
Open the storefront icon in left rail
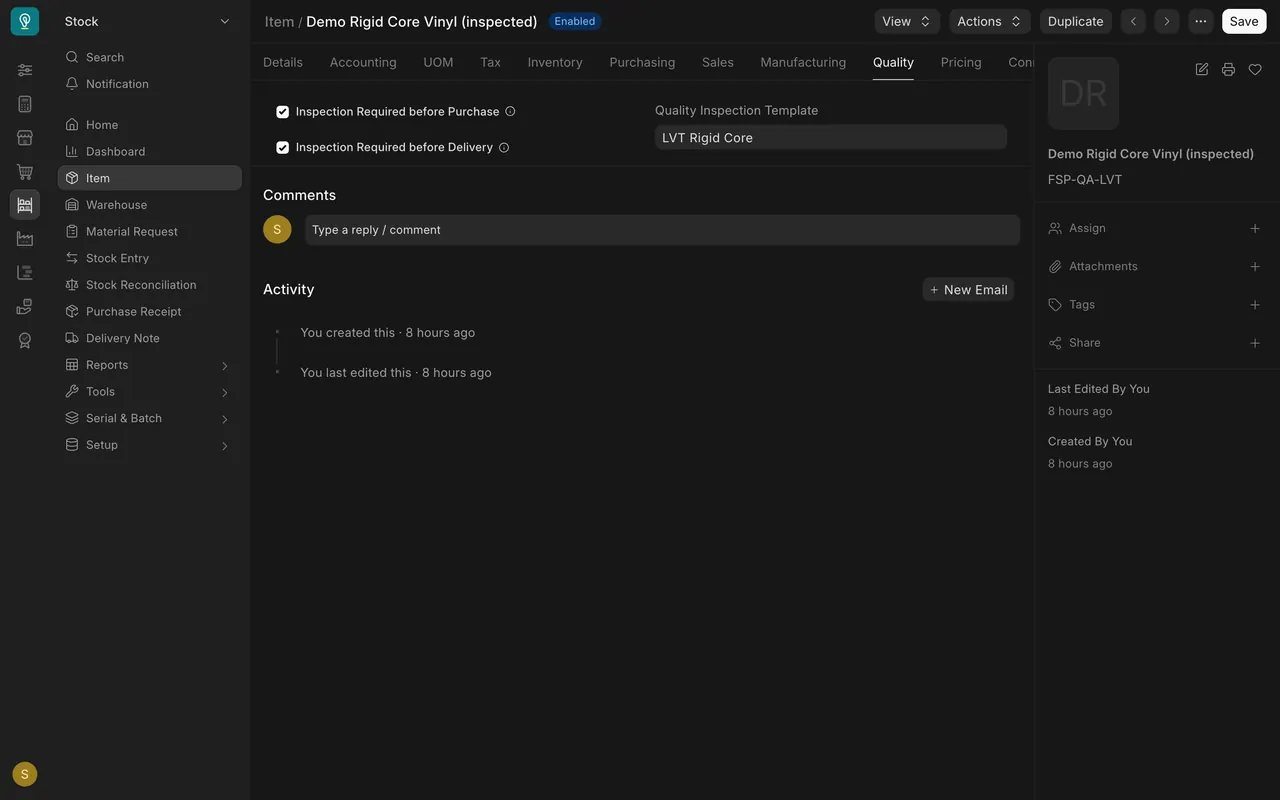tap(25, 138)
